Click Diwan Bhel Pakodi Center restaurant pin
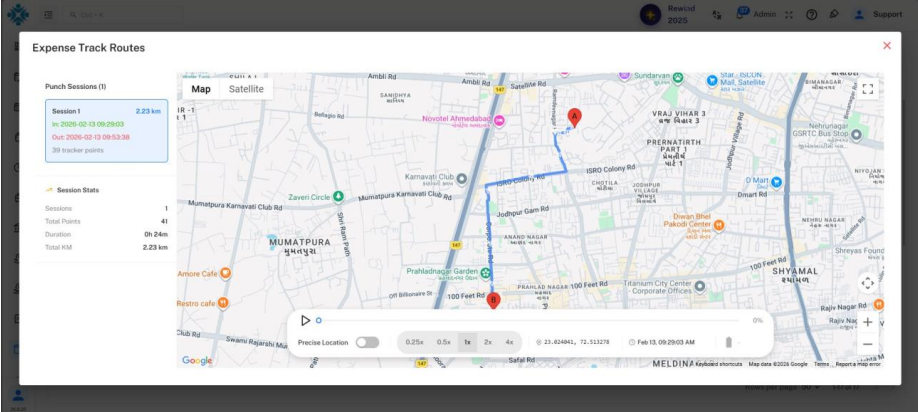 coord(719,225)
